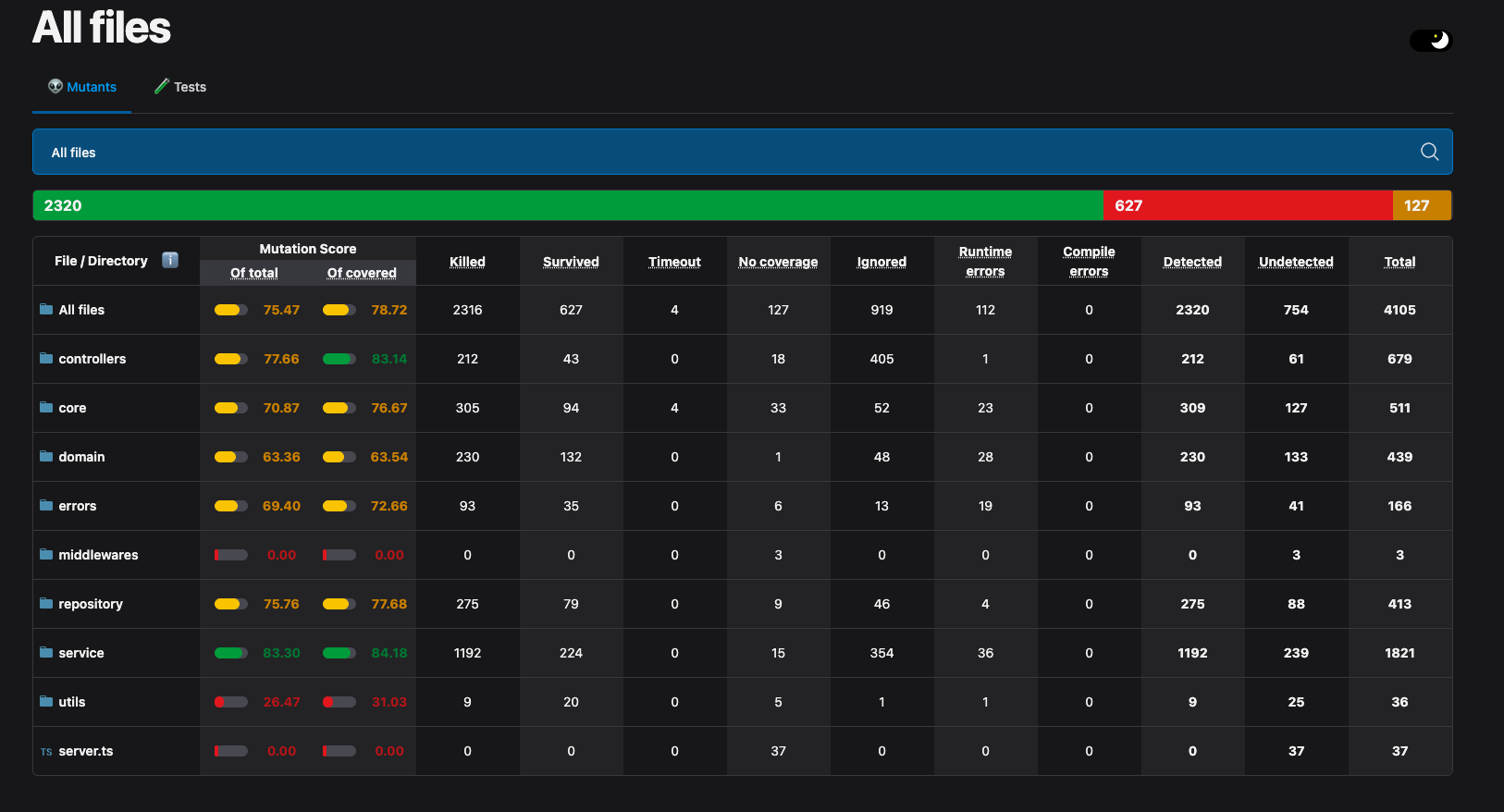Sort by the Of total score column

[x=254, y=273]
